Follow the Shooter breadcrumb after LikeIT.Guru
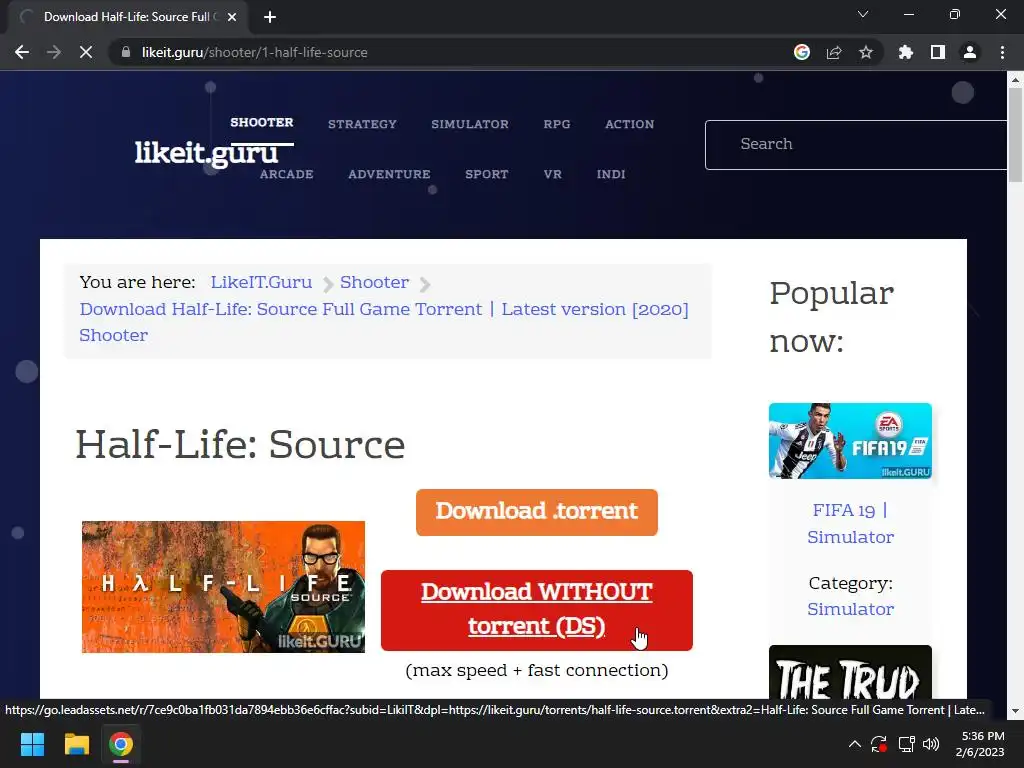1024x768 pixels. (374, 282)
